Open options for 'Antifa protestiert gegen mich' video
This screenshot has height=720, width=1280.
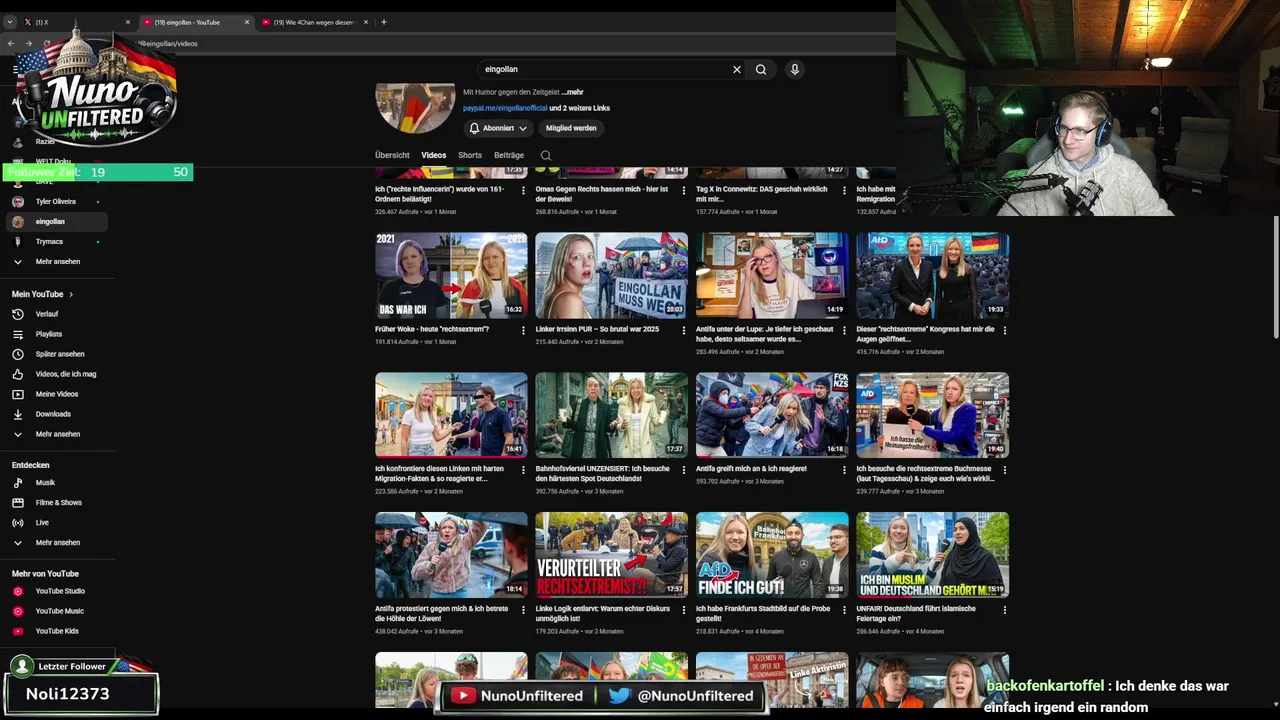(x=523, y=609)
